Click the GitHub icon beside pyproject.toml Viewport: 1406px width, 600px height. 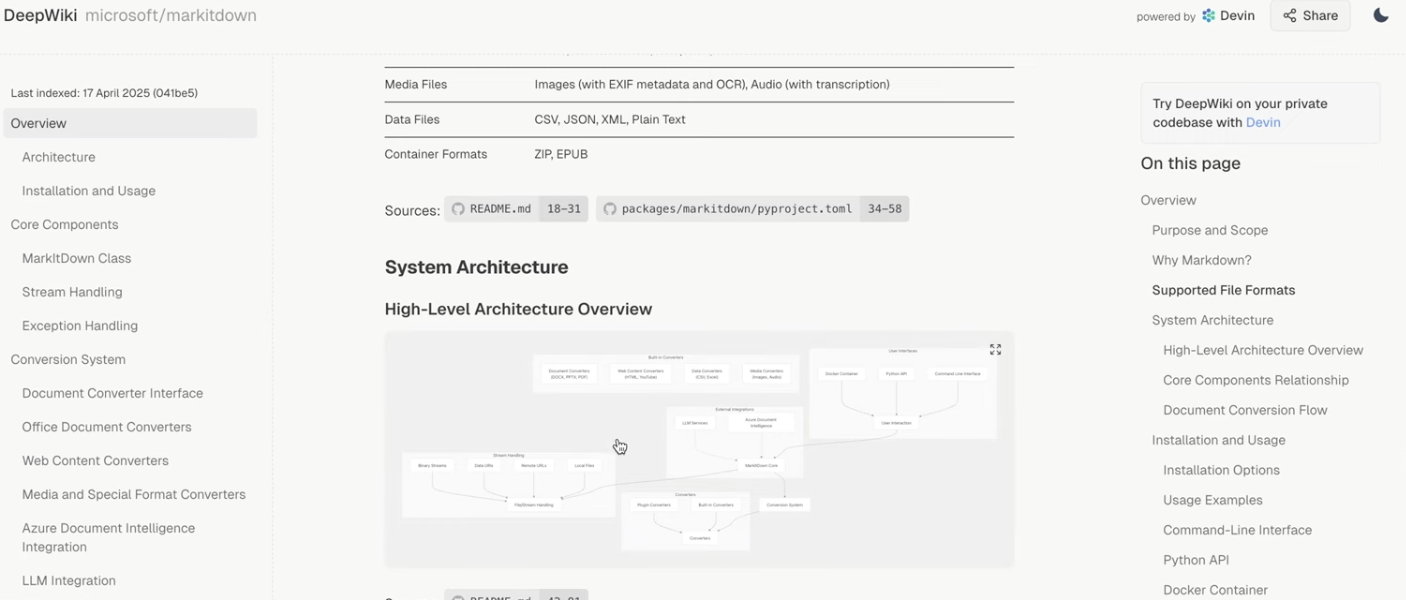[610, 209]
